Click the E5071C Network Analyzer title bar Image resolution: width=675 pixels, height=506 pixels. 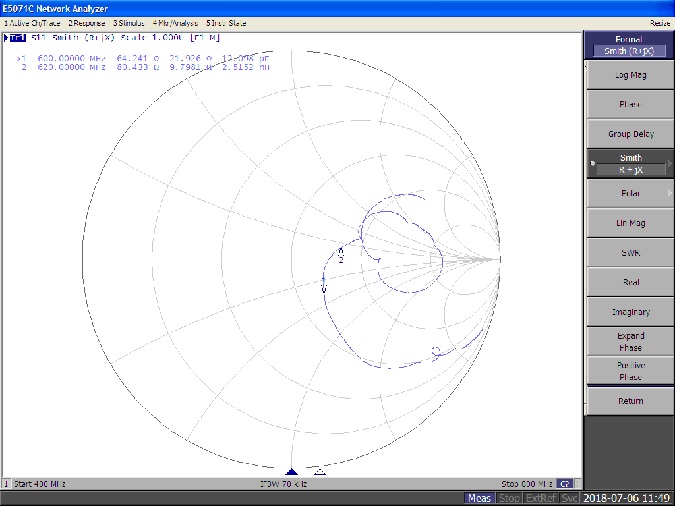point(338,8)
